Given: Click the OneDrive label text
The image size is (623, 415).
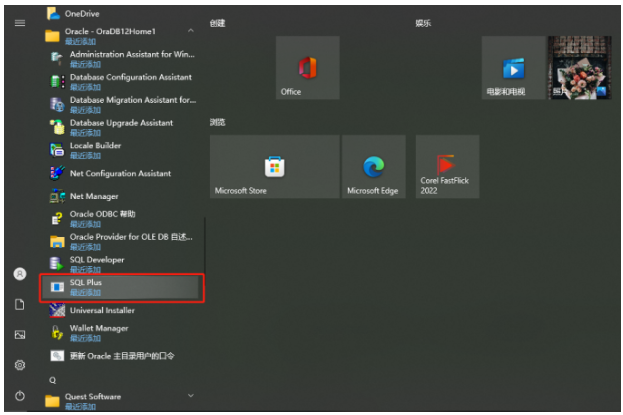Looking at the screenshot, I should 82,14.
